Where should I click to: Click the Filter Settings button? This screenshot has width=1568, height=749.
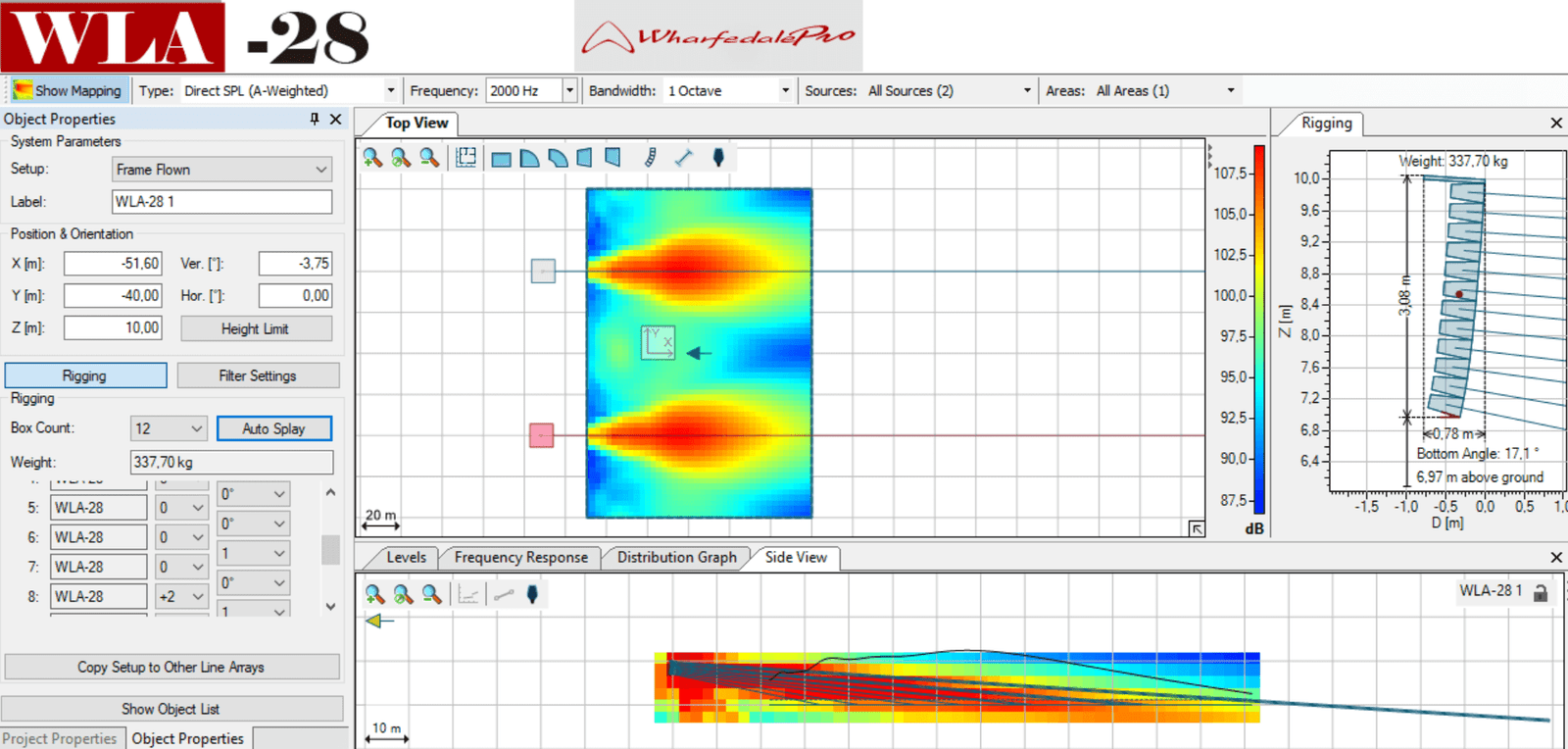pyautogui.click(x=258, y=375)
